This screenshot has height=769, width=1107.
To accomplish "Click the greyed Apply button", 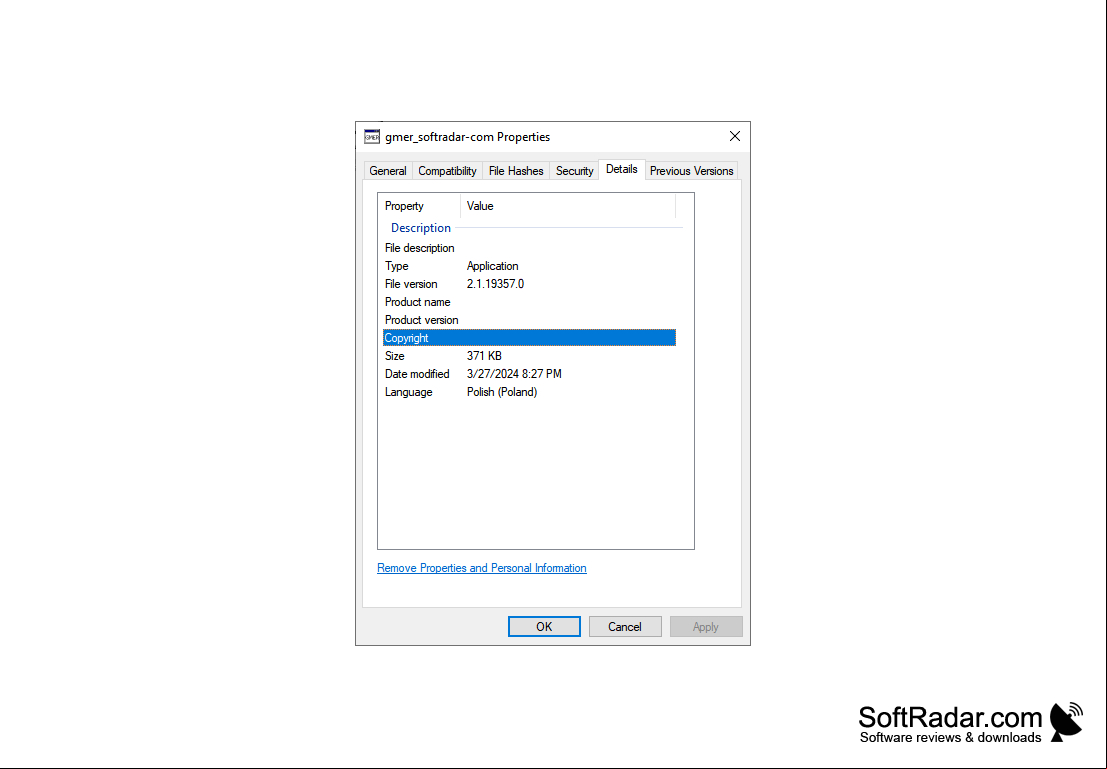I will pyautogui.click(x=705, y=626).
